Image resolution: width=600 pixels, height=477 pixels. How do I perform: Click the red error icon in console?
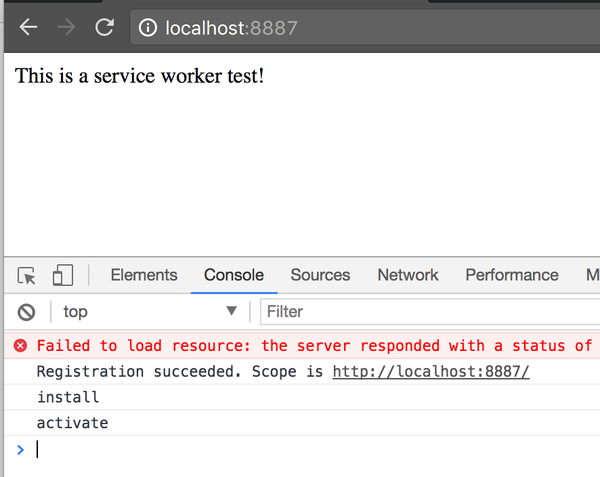pyautogui.click(x=20, y=346)
